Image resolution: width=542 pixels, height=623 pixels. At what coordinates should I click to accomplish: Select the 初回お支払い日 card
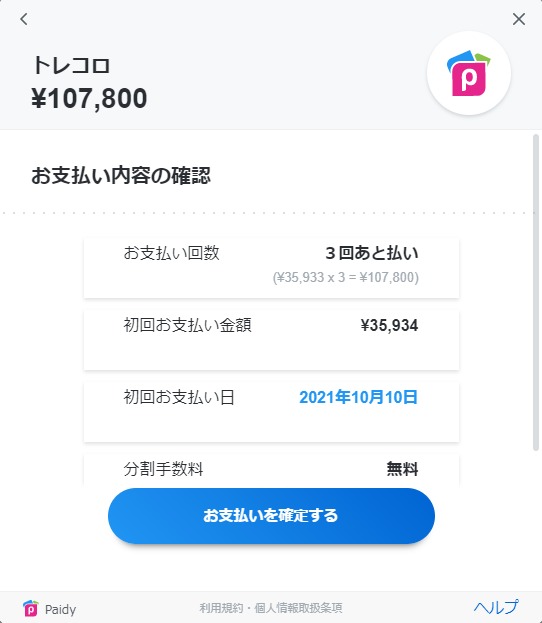point(271,412)
